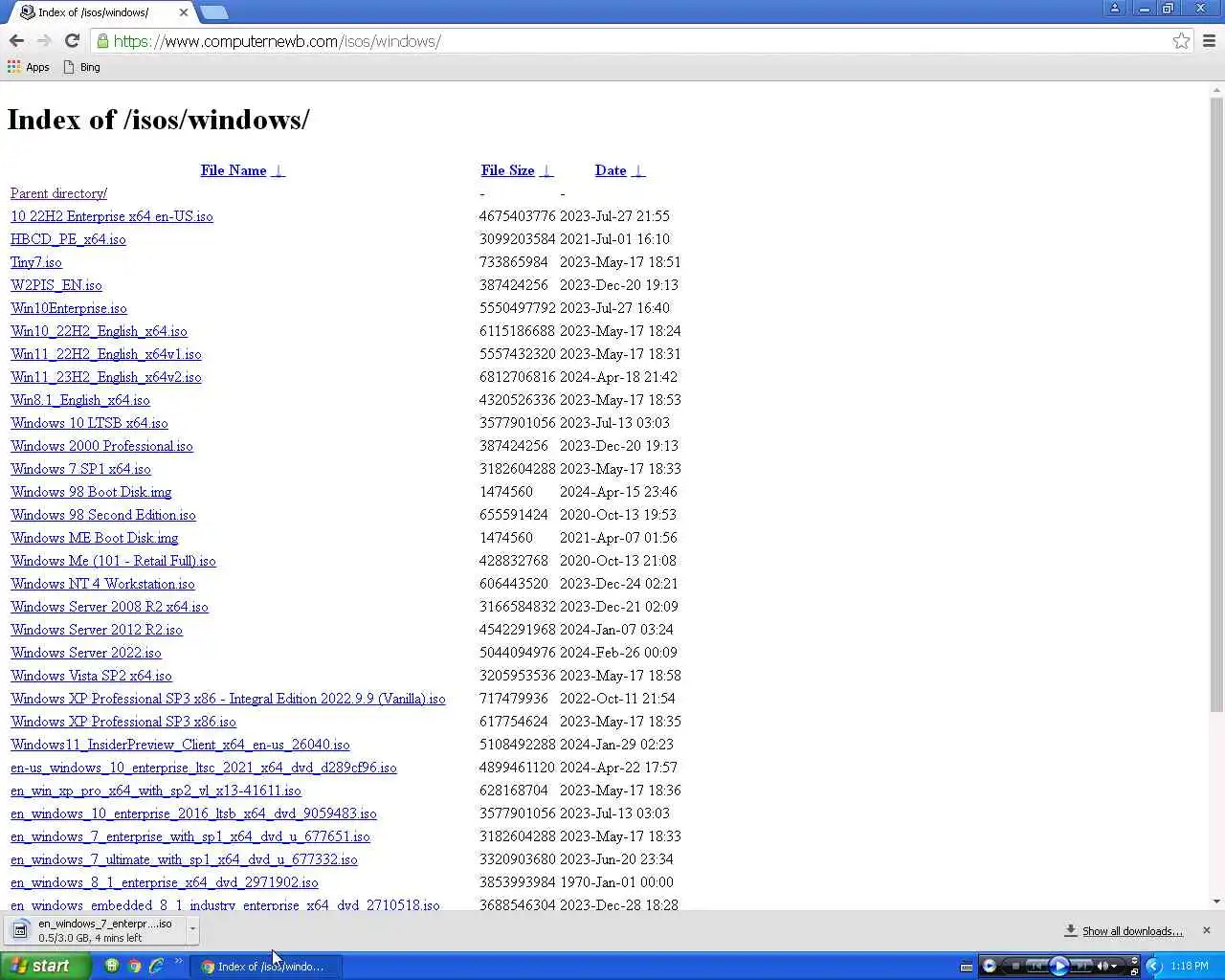Download 10 22H2 Enterprise x64 en-US.iso
1225x980 pixels.
point(111,216)
